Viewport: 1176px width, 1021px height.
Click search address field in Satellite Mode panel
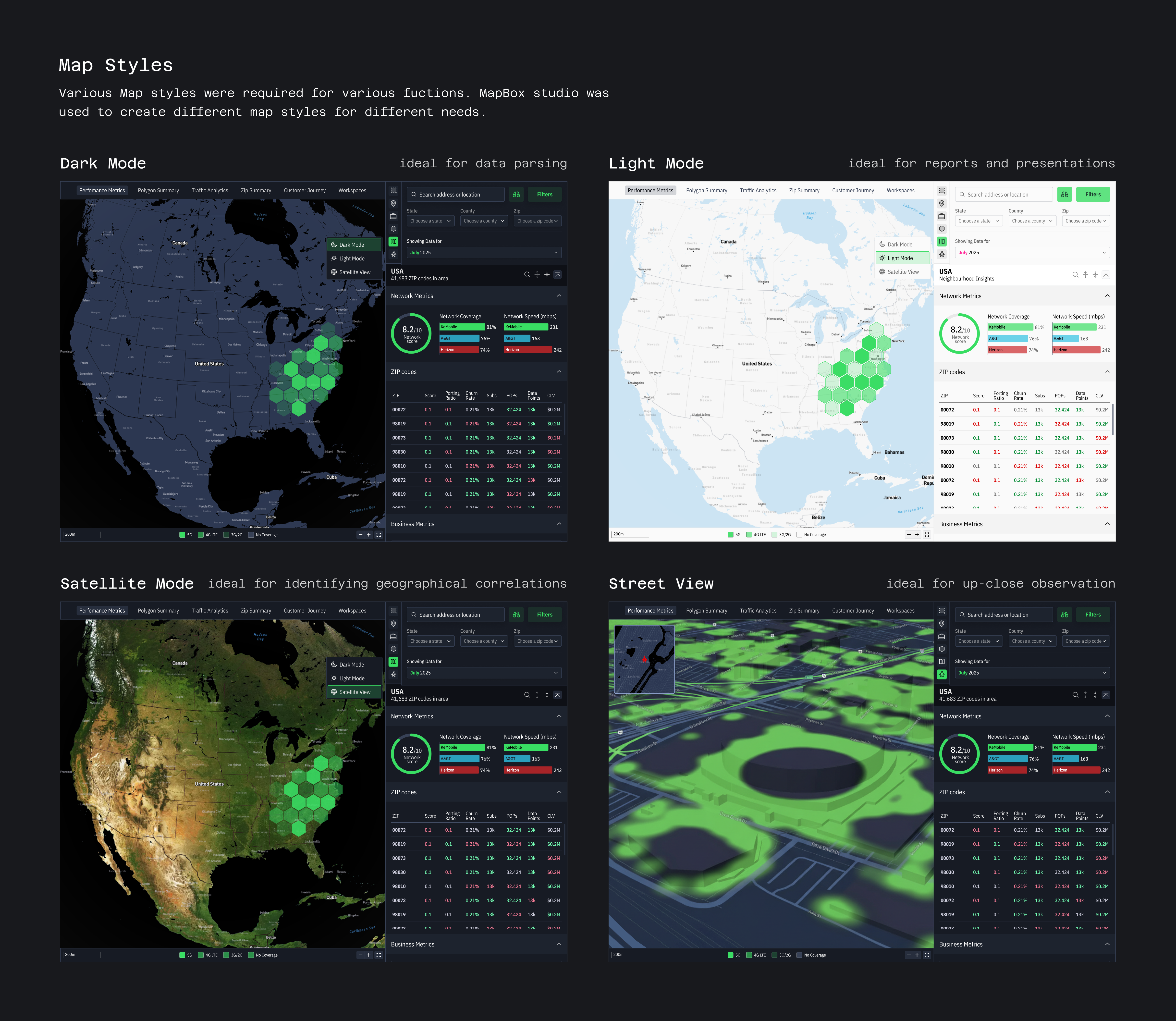(456, 615)
